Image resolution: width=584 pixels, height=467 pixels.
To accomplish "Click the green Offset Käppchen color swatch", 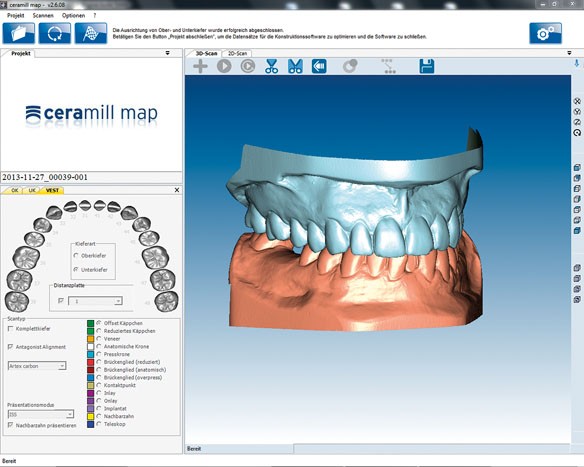I will [91, 323].
